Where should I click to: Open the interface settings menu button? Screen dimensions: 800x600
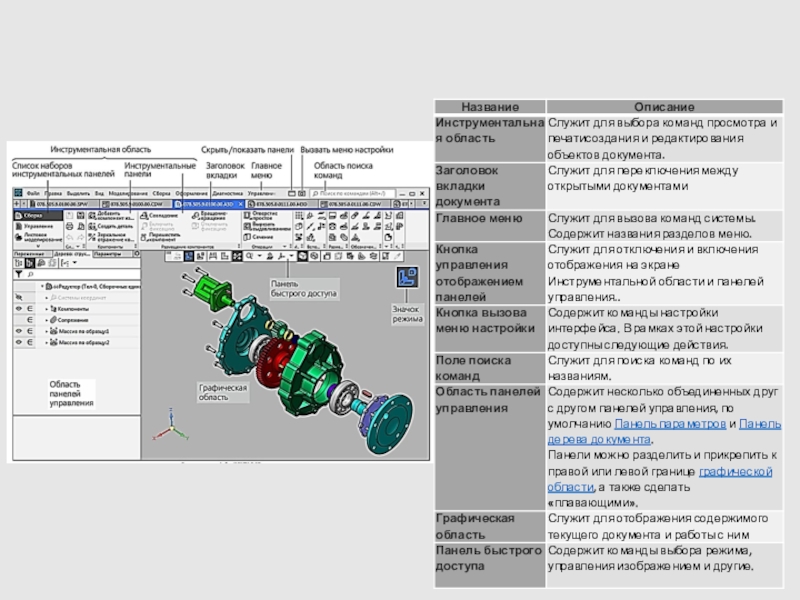(x=302, y=193)
